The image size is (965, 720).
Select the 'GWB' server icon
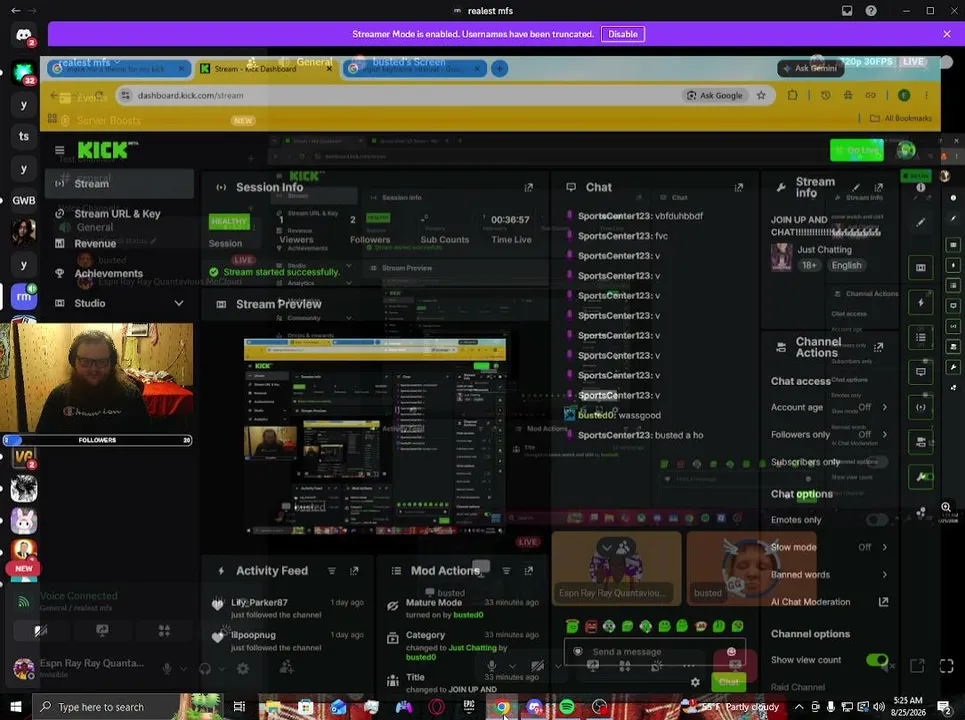(x=23, y=200)
